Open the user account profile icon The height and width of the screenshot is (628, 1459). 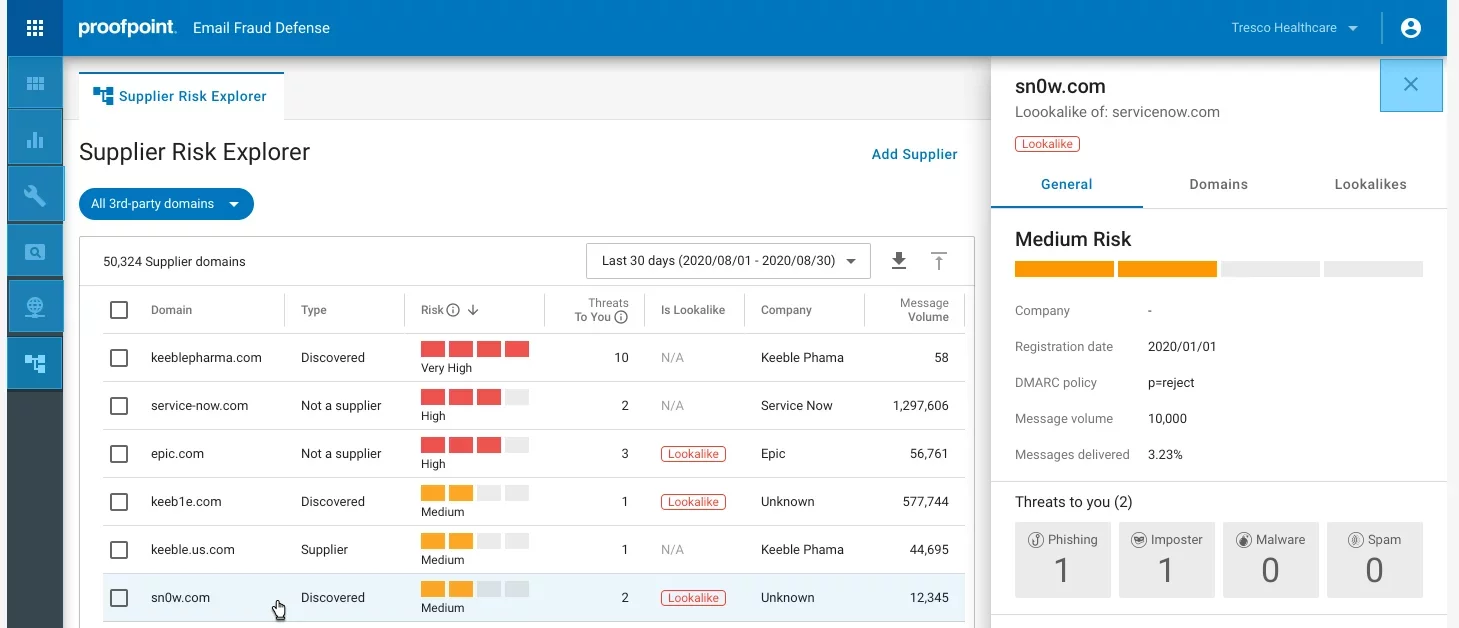tap(1410, 27)
